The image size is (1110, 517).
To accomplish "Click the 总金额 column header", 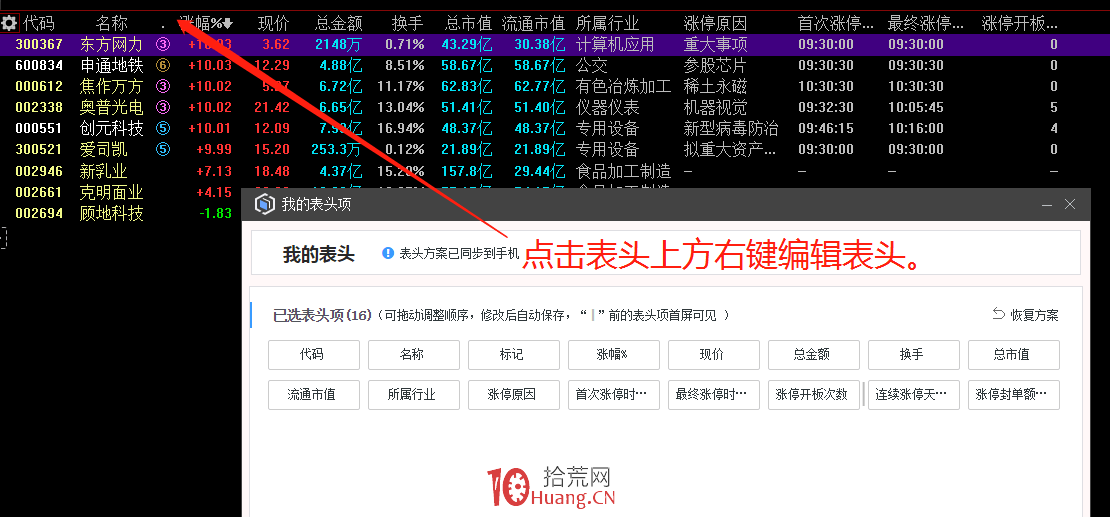I will coord(339,23).
